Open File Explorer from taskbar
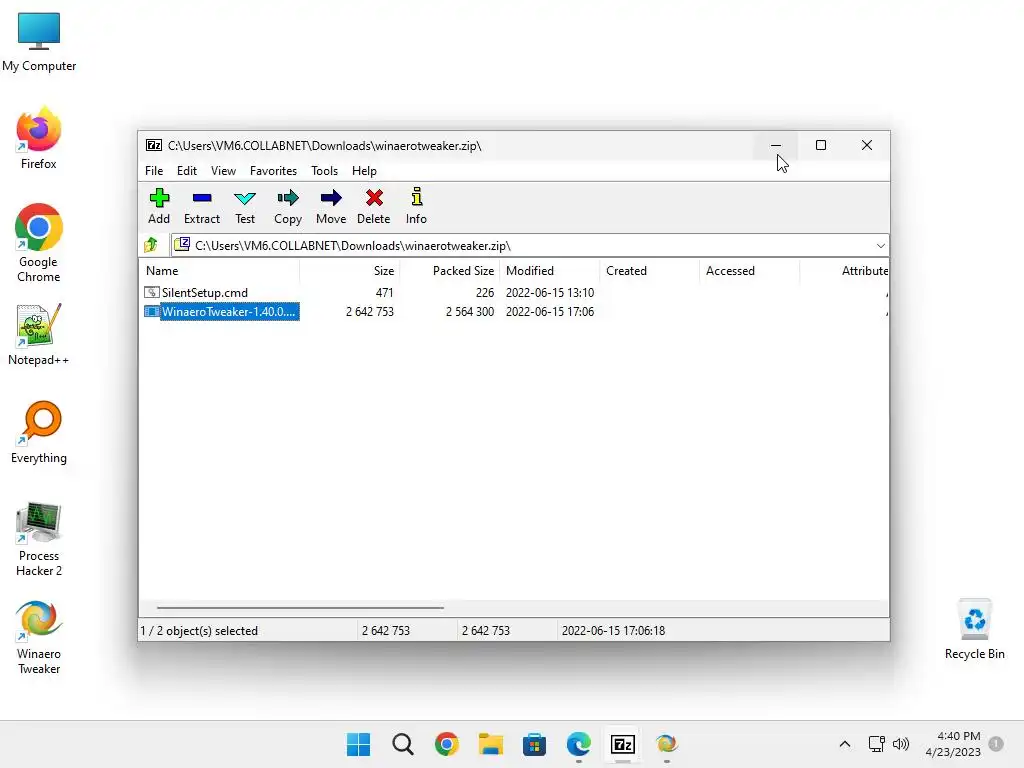This screenshot has height=768, width=1024. (490, 744)
